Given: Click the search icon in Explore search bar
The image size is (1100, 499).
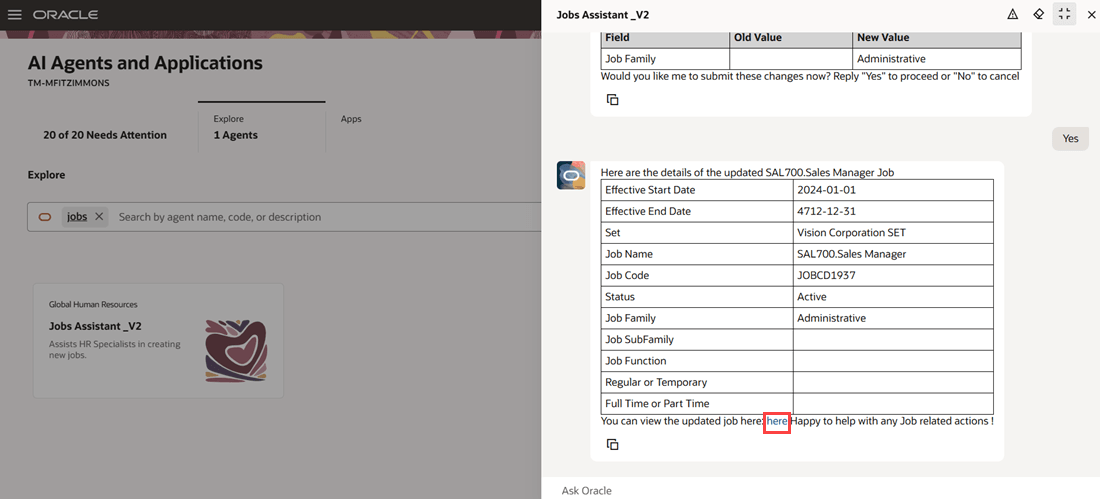Looking at the screenshot, I should (45, 217).
